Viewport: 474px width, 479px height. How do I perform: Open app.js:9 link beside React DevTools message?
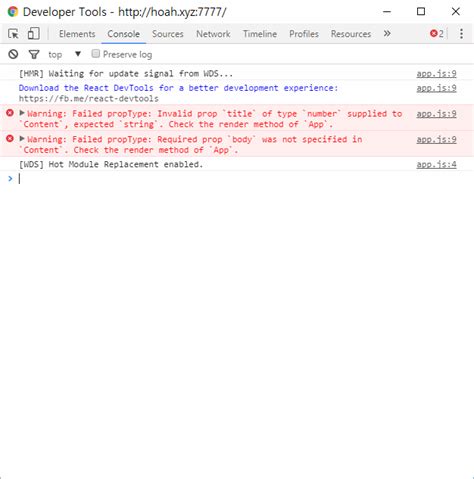click(x=436, y=88)
